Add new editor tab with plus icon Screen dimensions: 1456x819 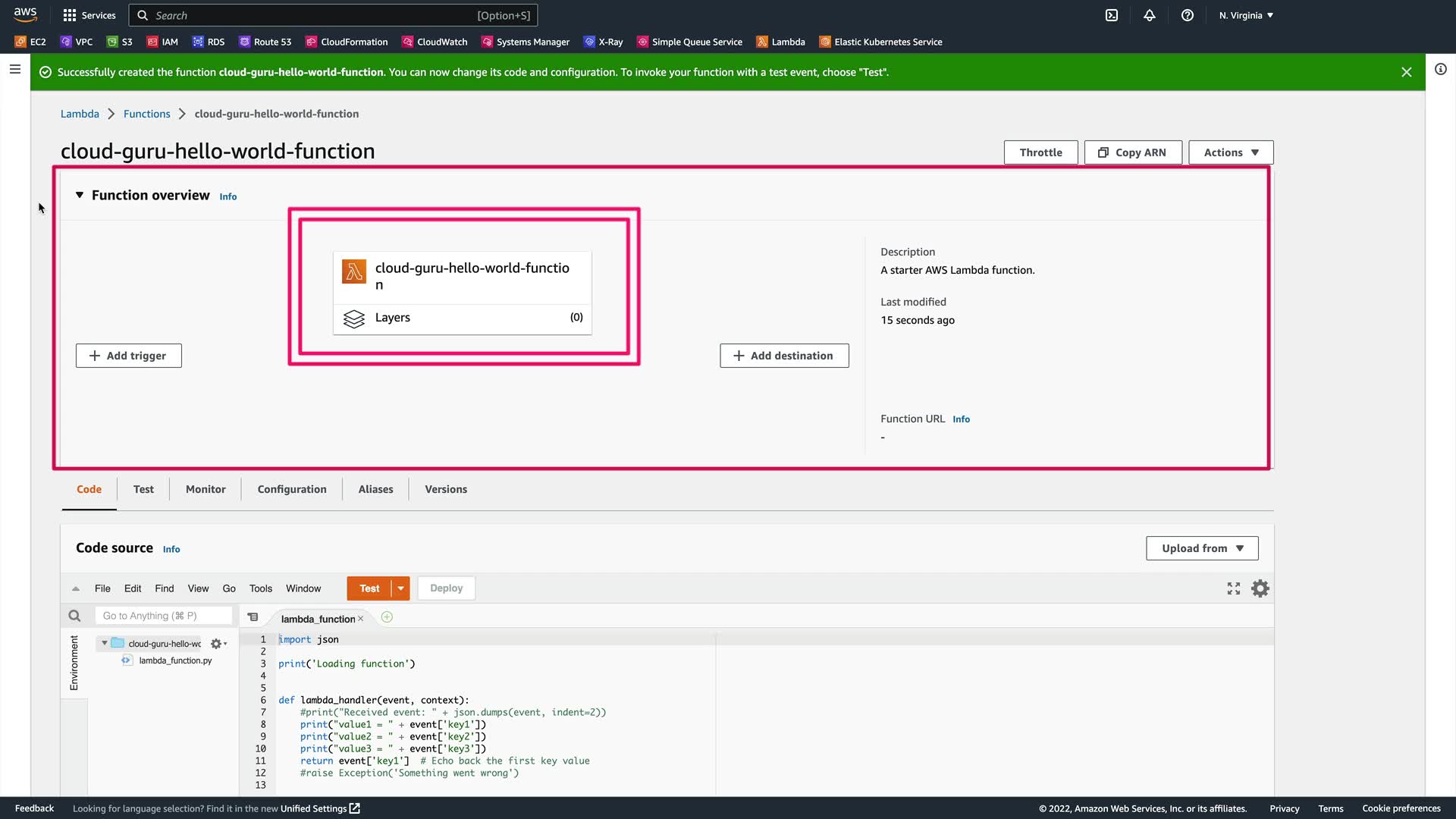387,617
